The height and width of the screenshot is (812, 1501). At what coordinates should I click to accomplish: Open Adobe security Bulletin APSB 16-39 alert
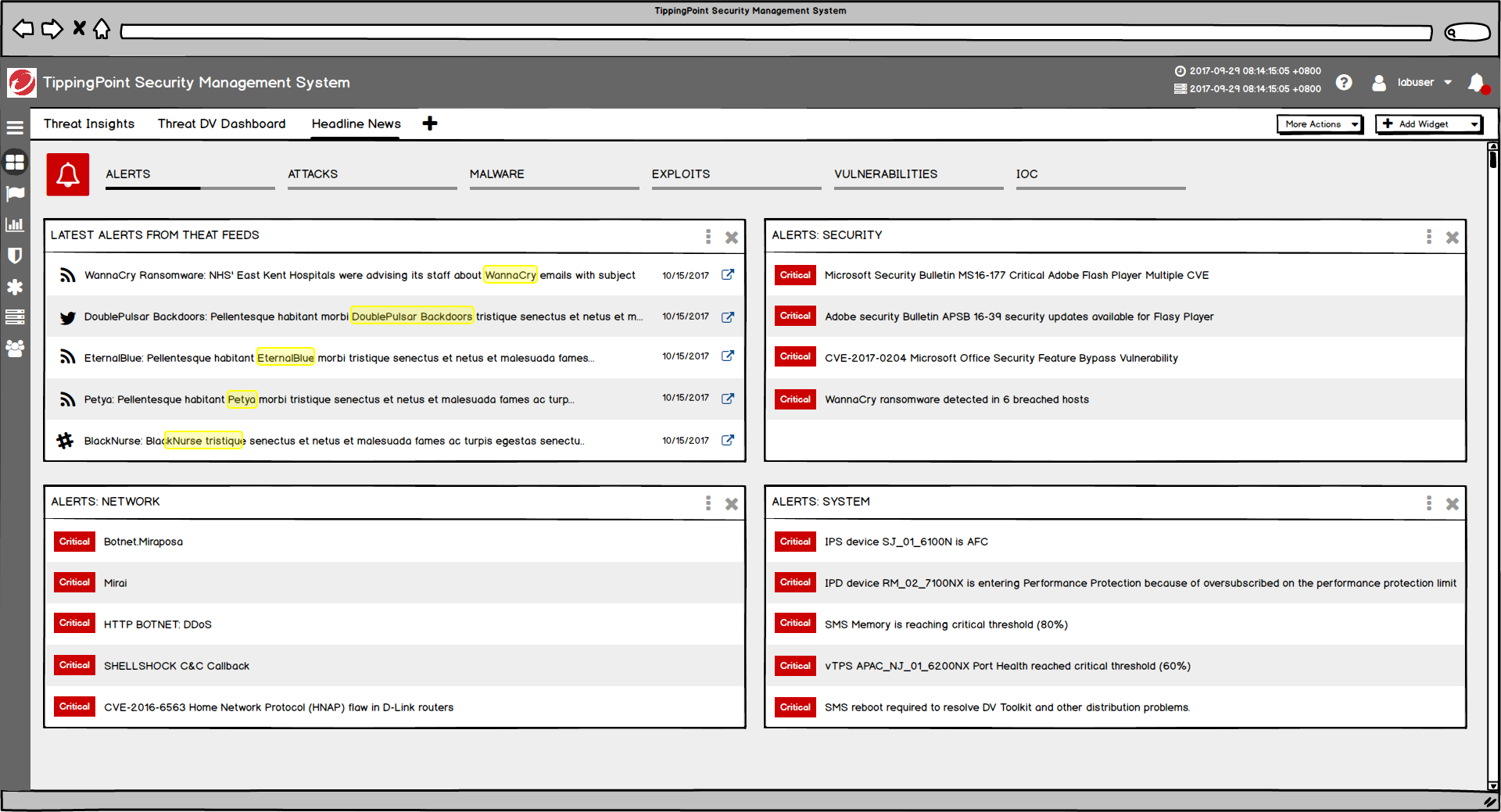point(1114,317)
